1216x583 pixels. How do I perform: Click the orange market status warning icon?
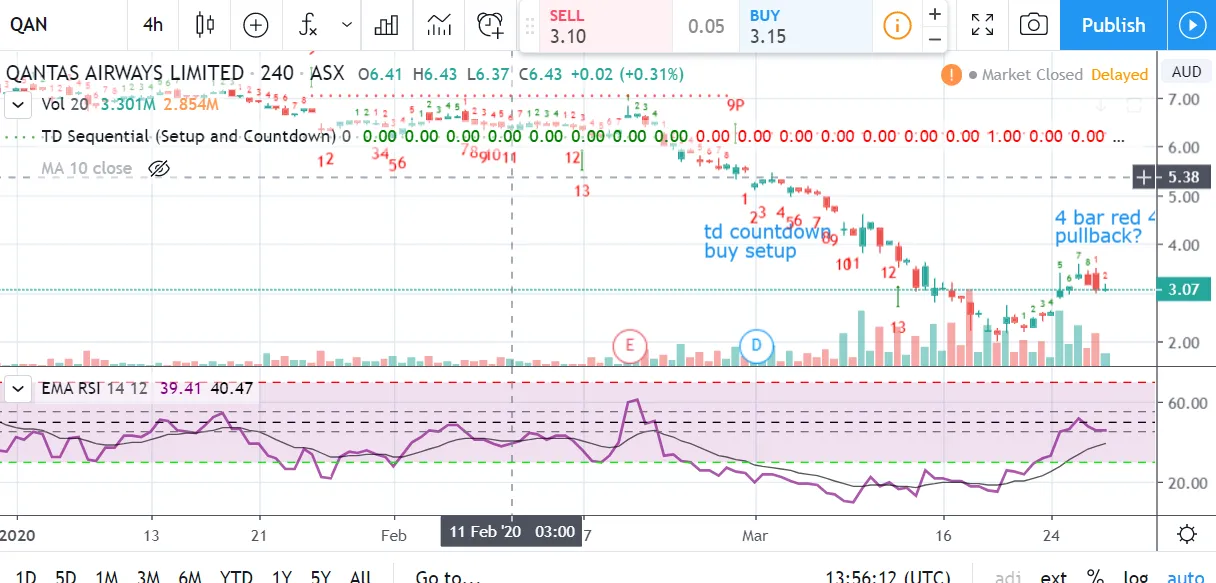tap(951, 74)
